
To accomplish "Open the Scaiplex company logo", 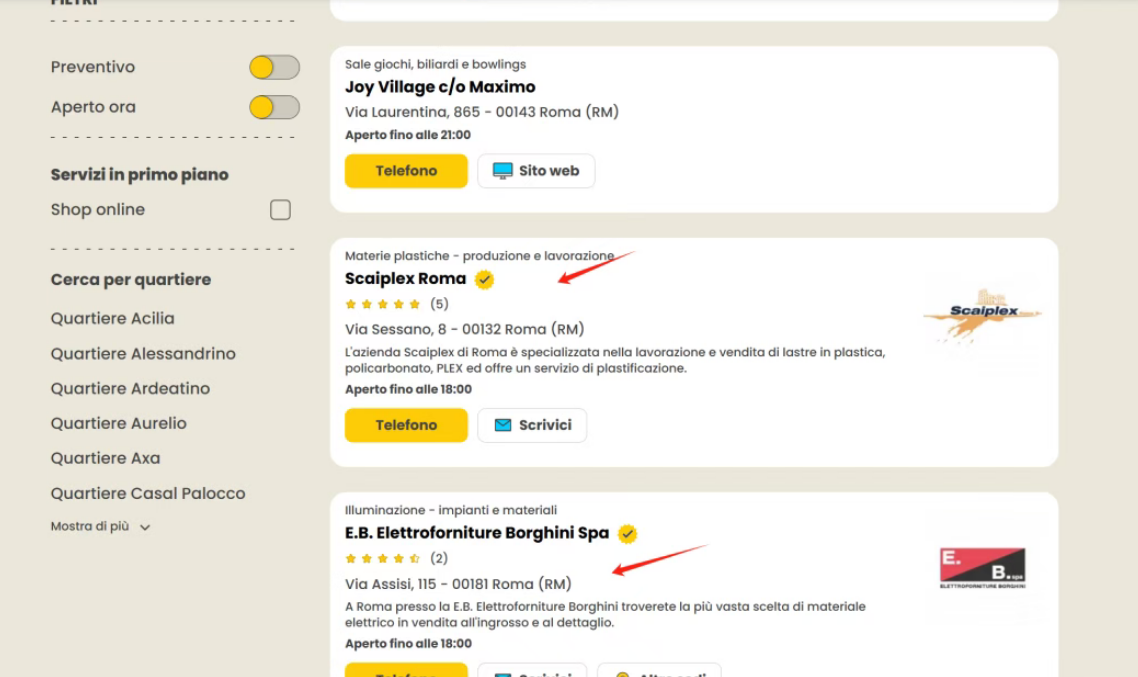I will (x=983, y=315).
